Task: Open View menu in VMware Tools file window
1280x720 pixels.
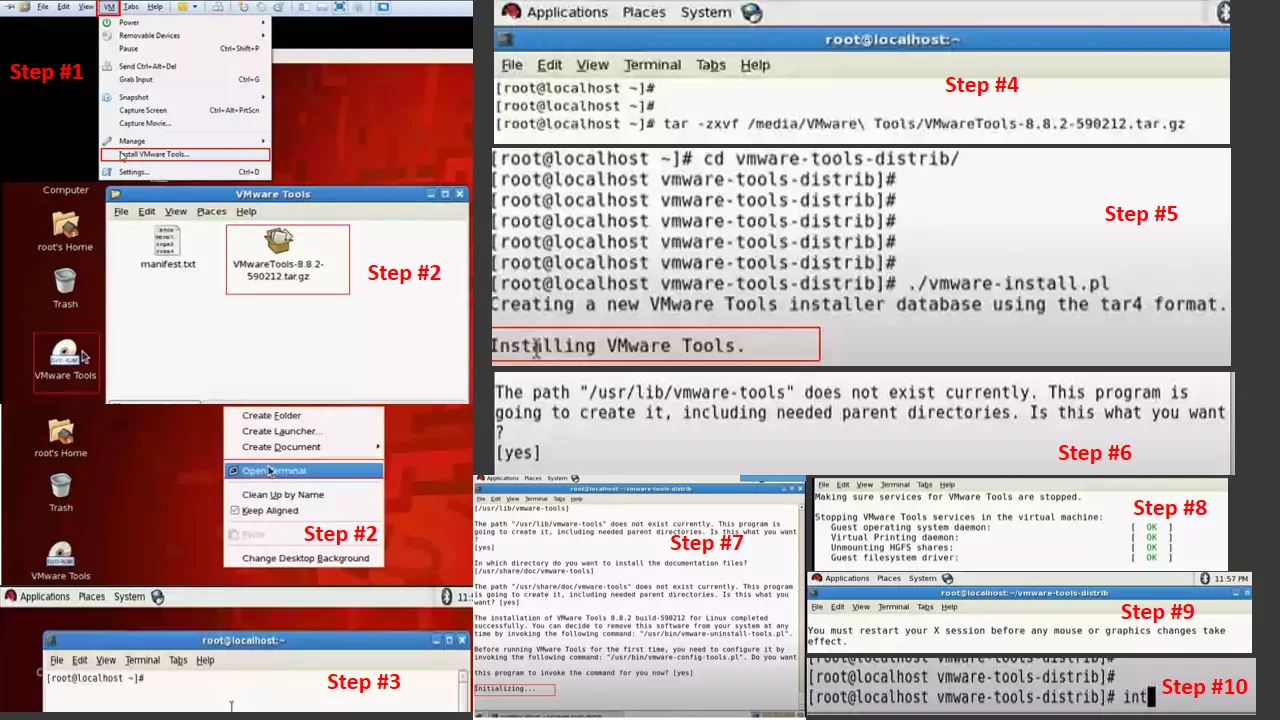Action: point(176,212)
